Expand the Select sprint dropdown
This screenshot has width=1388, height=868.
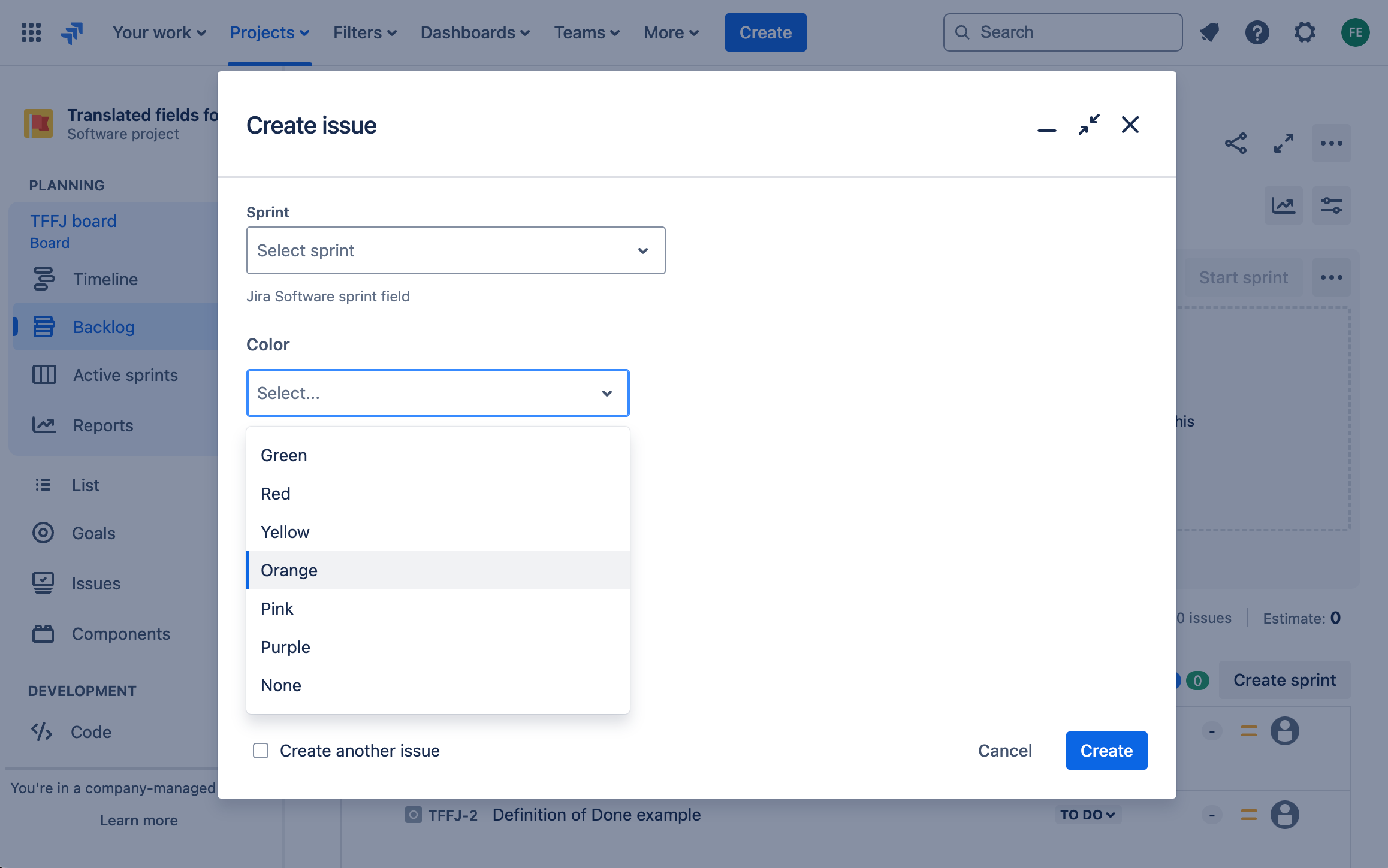(455, 250)
